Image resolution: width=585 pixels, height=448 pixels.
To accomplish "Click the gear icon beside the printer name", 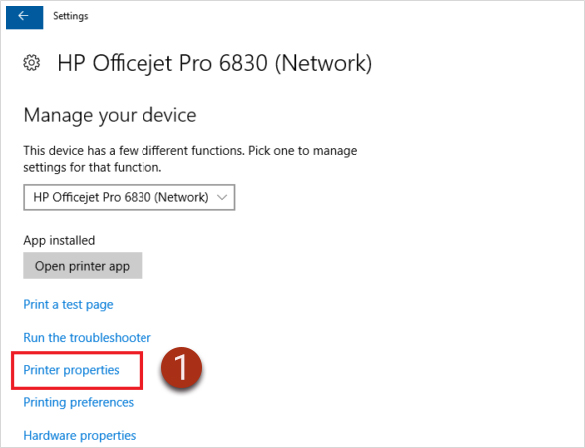I will point(32,63).
